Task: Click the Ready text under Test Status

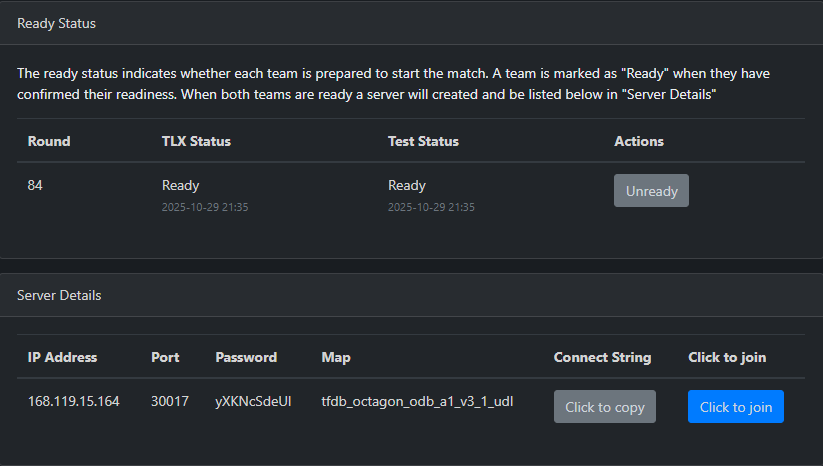Action: point(406,185)
